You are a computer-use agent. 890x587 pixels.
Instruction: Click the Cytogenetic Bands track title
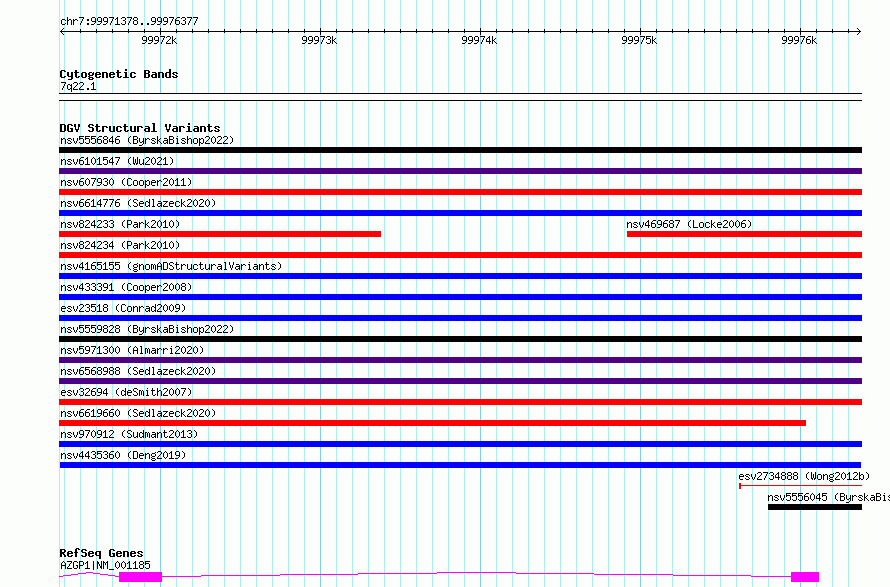point(119,74)
